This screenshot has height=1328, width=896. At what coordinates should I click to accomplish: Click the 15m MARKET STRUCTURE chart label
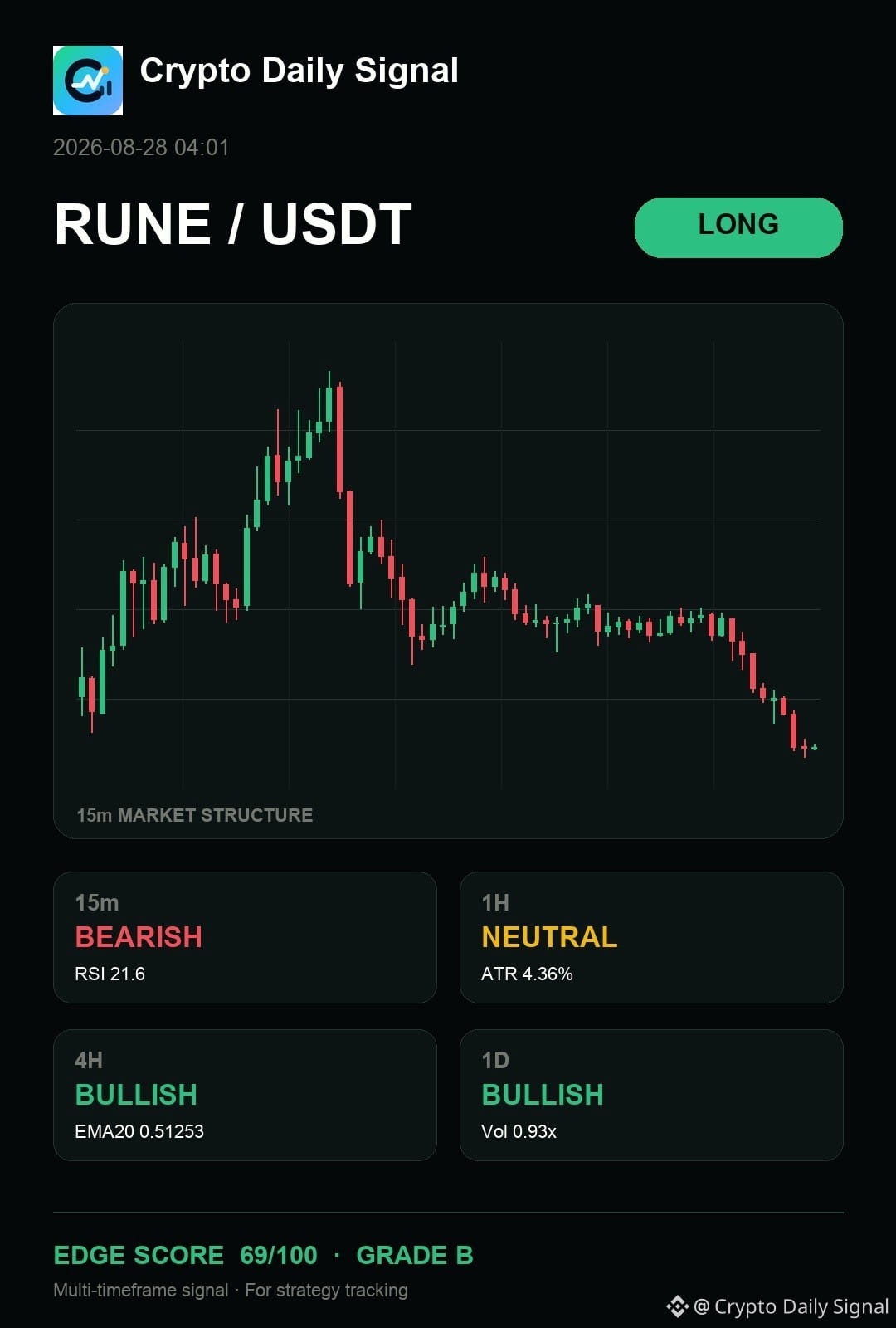click(x=195, y=815)
